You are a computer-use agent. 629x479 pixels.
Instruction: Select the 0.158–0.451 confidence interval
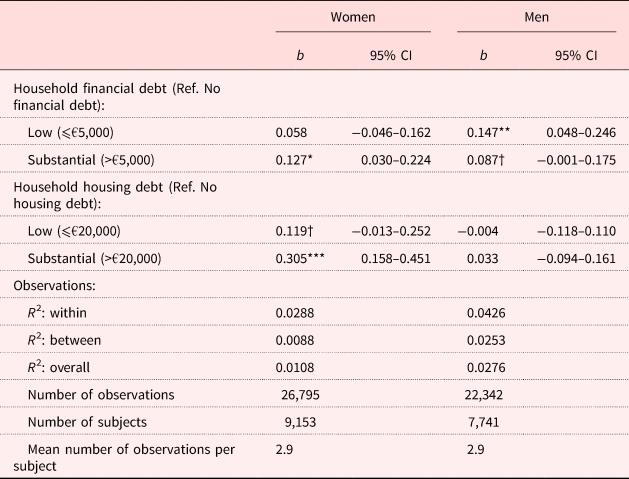[391, 259]
